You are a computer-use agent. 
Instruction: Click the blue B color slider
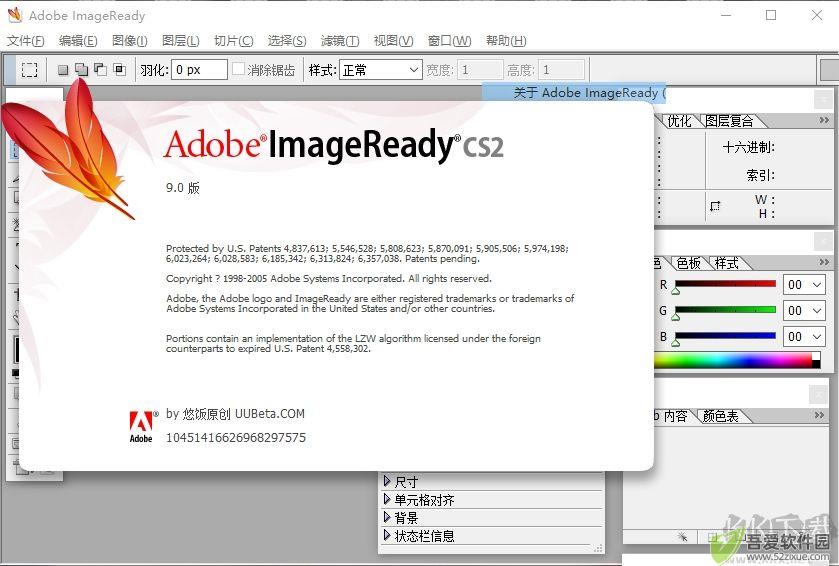(726, 335)
